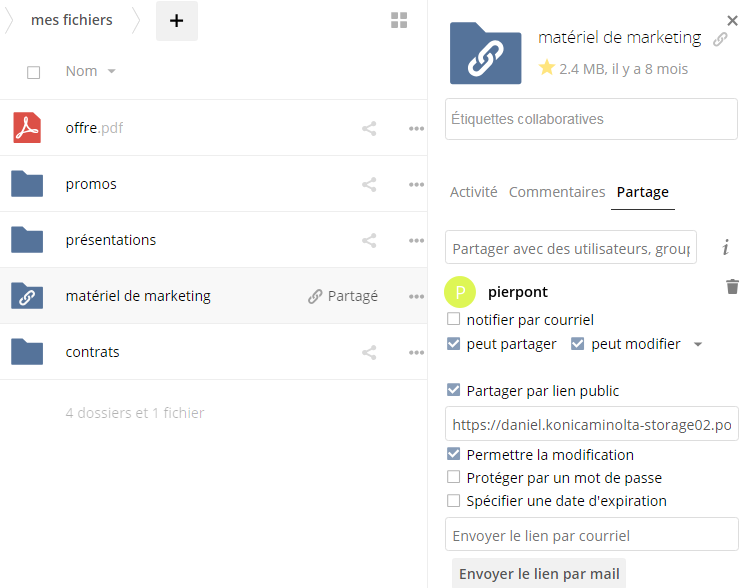Image resolution: width=746 pixels, height=588 pixels.
Task: Open the Activité tab
Action: click(x=473, y=192)
